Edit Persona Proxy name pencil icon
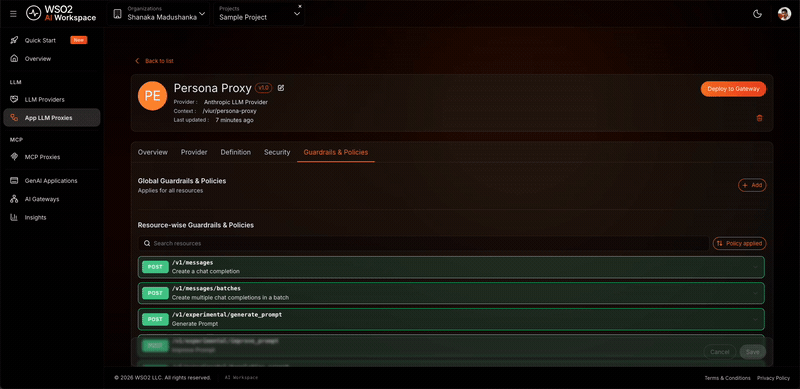The image size is (800, 389). (281, 88)
